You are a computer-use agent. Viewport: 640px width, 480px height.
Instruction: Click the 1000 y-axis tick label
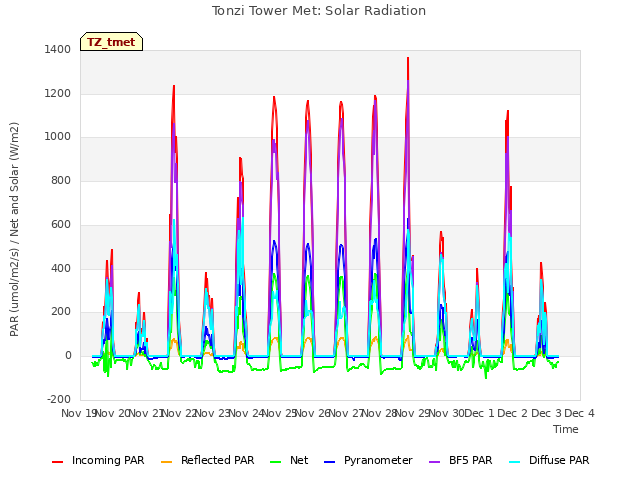click(58, 137)
